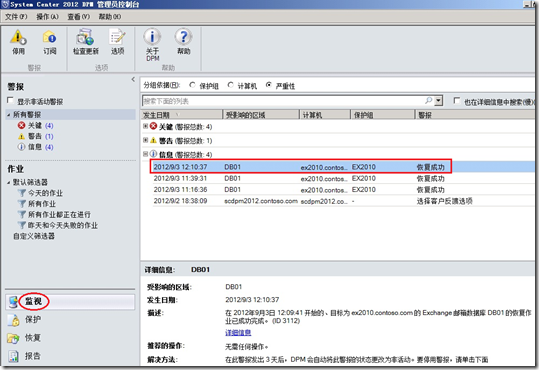Sort by 发生日期 column header
The height and width of the screenshot is (370, 539).
(x=182, y=115)
